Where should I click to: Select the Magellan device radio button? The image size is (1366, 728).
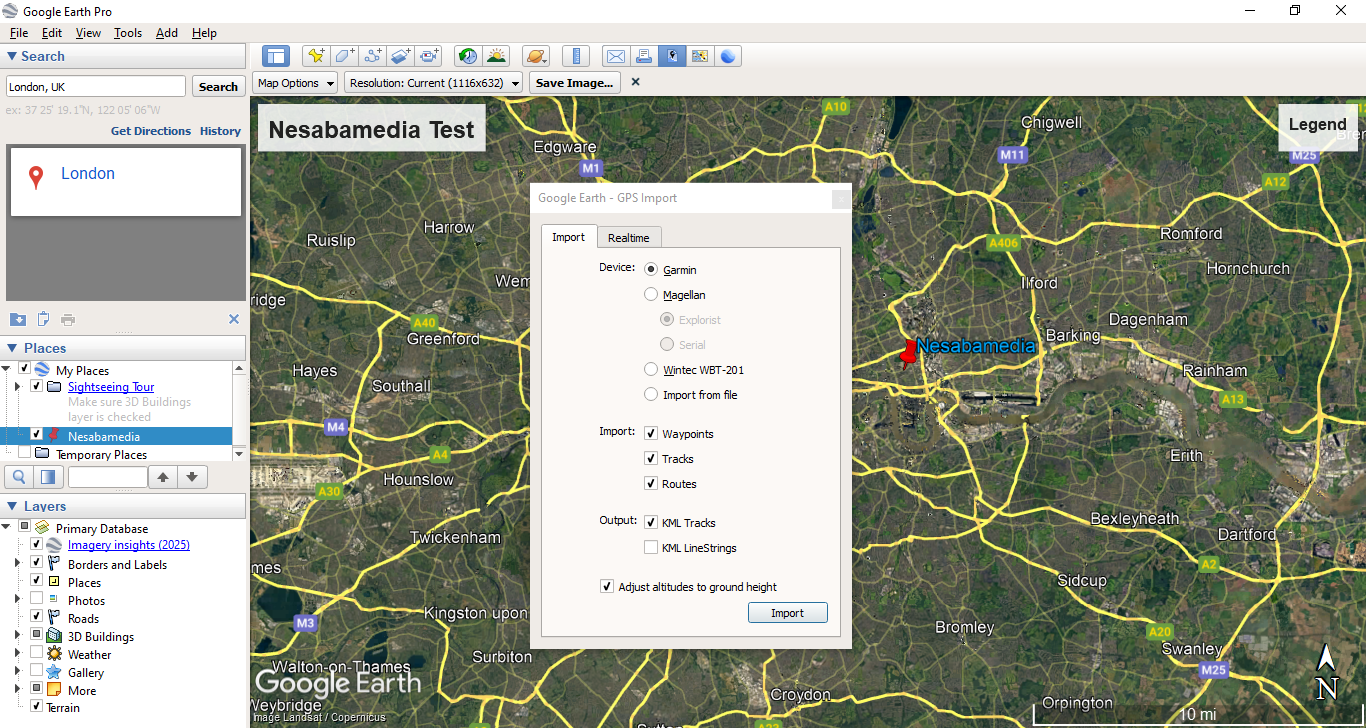pyautogui.click(x=652, y=295)
